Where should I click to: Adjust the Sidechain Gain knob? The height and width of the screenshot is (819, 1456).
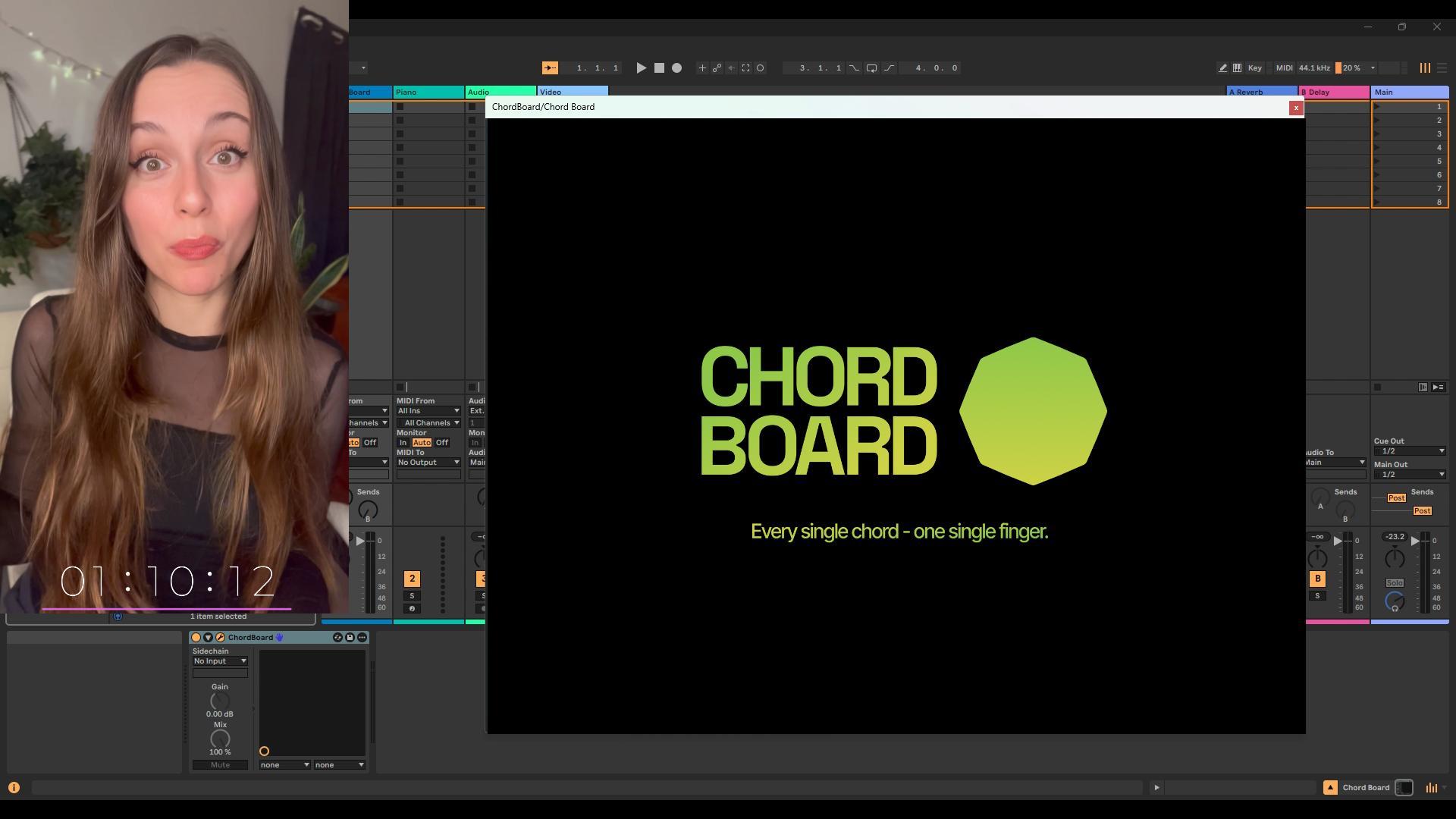click(x=220, y=701)
